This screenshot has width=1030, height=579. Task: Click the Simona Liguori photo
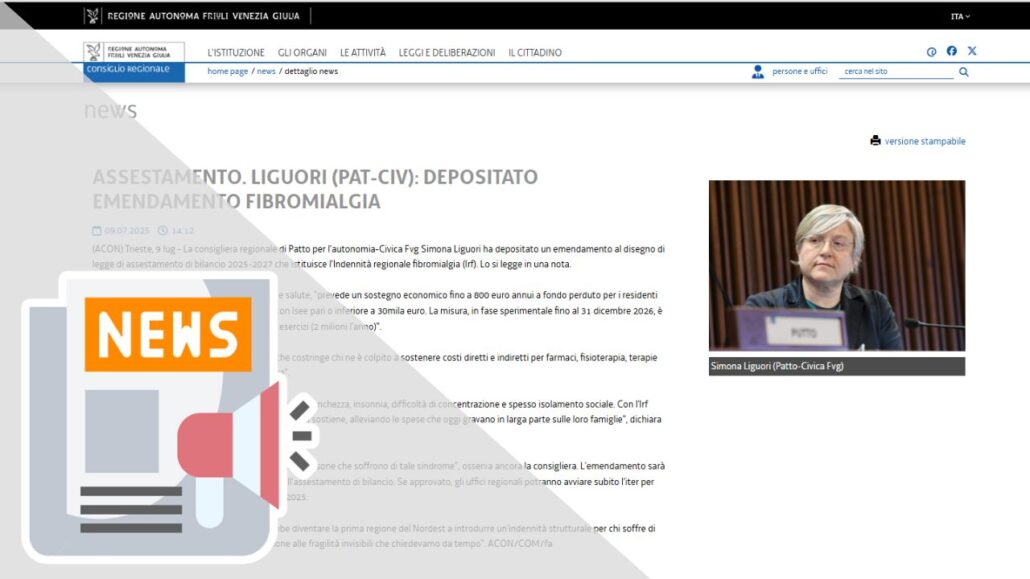(x=837, y=265)
